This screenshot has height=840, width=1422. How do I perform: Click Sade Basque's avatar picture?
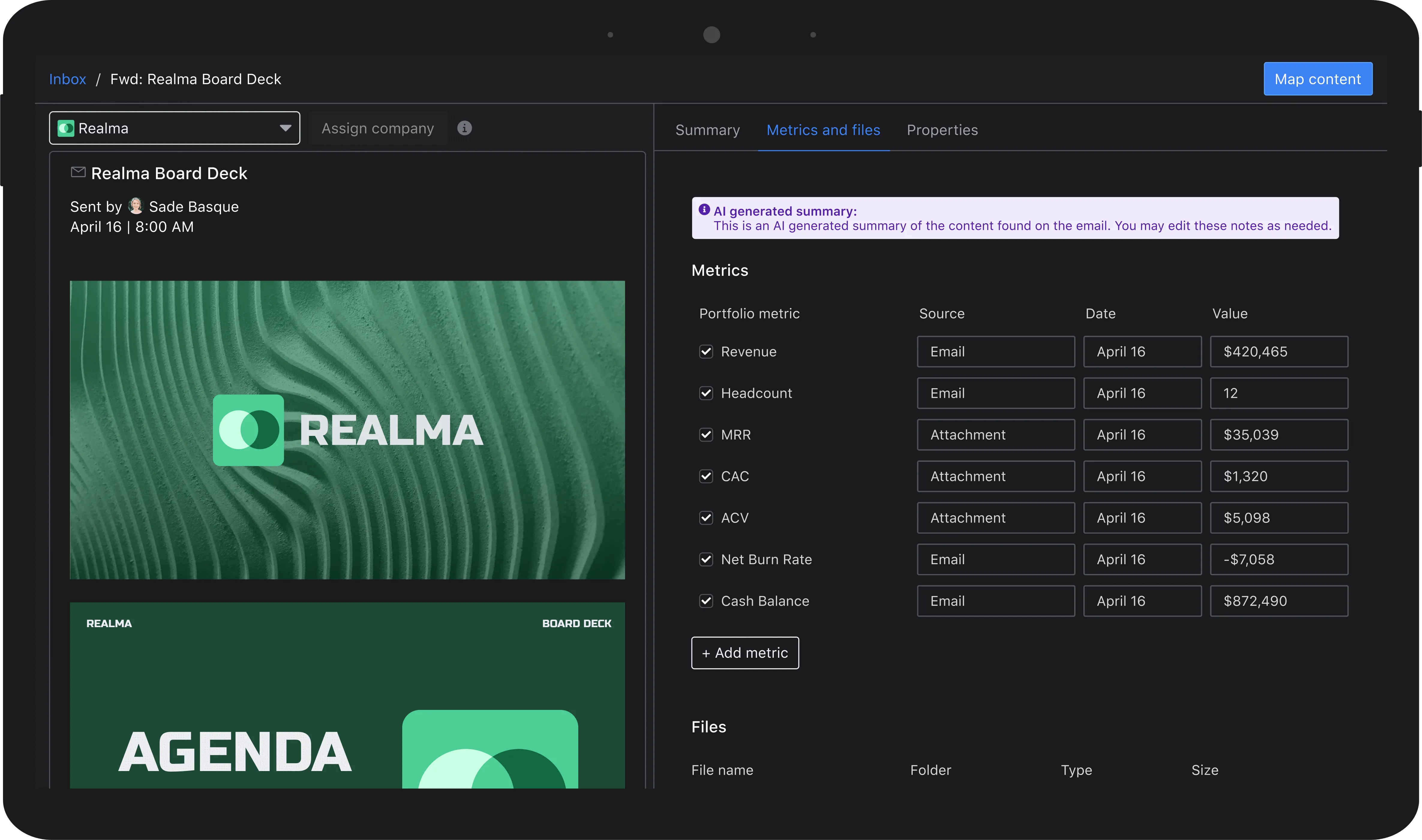tap(135, 206)
